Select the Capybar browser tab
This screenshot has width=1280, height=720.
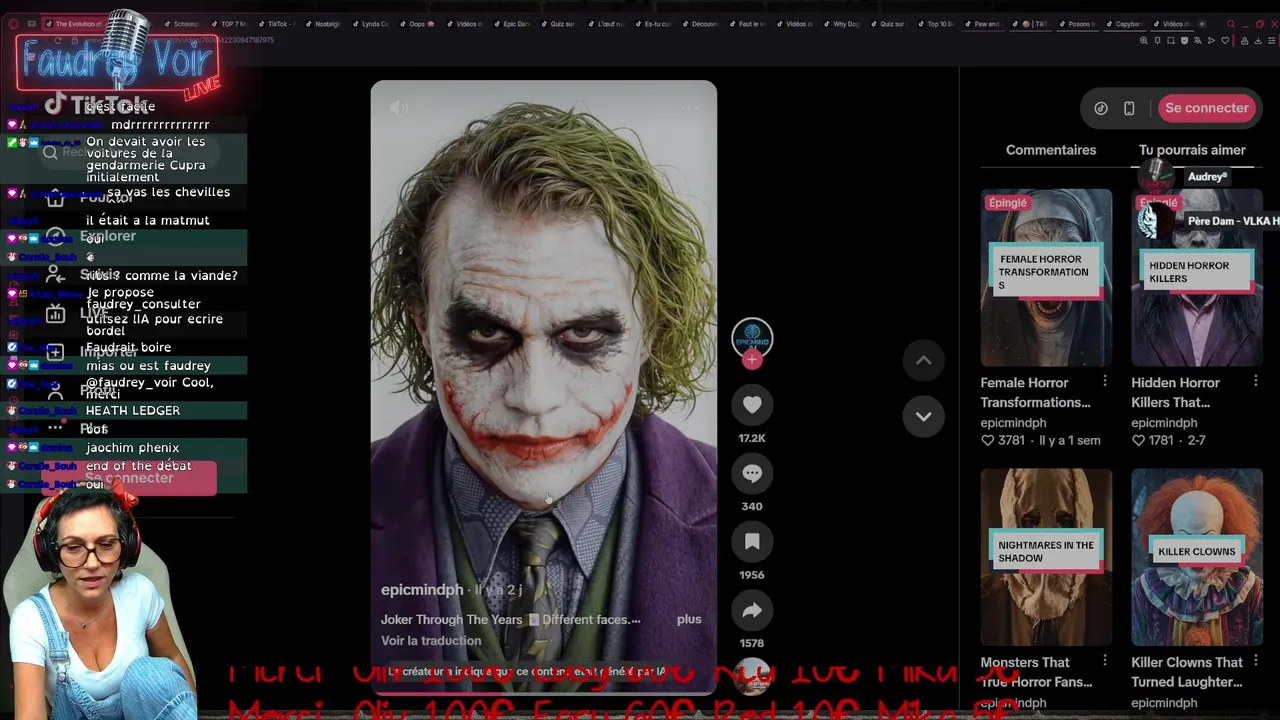click(x=1126, y=24)
